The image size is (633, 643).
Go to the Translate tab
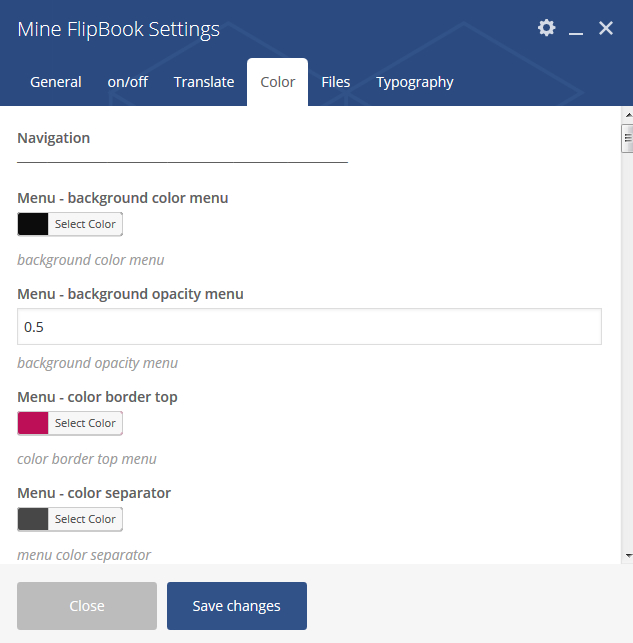pos(204,82)
